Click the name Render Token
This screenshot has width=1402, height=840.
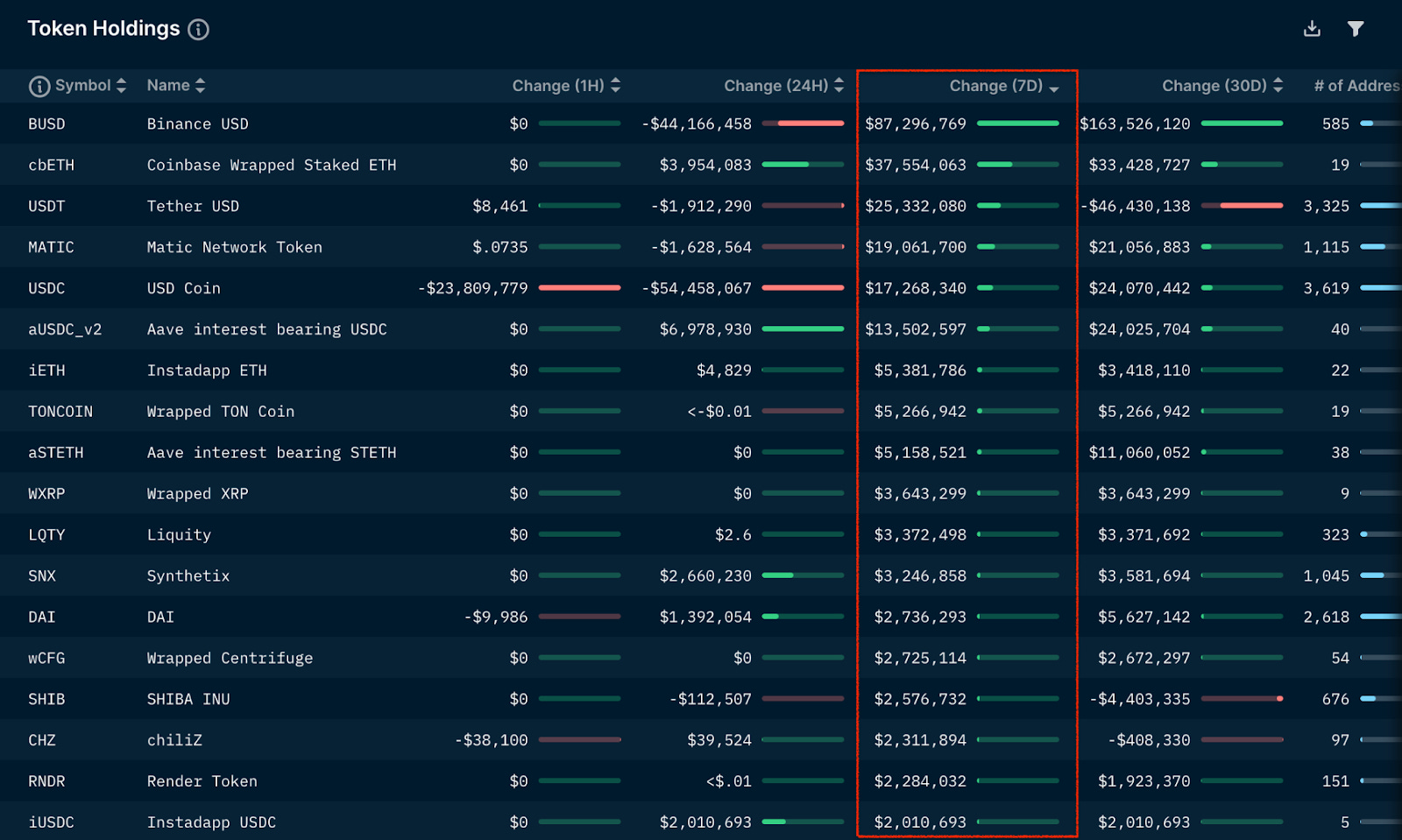tap(202, 781)
